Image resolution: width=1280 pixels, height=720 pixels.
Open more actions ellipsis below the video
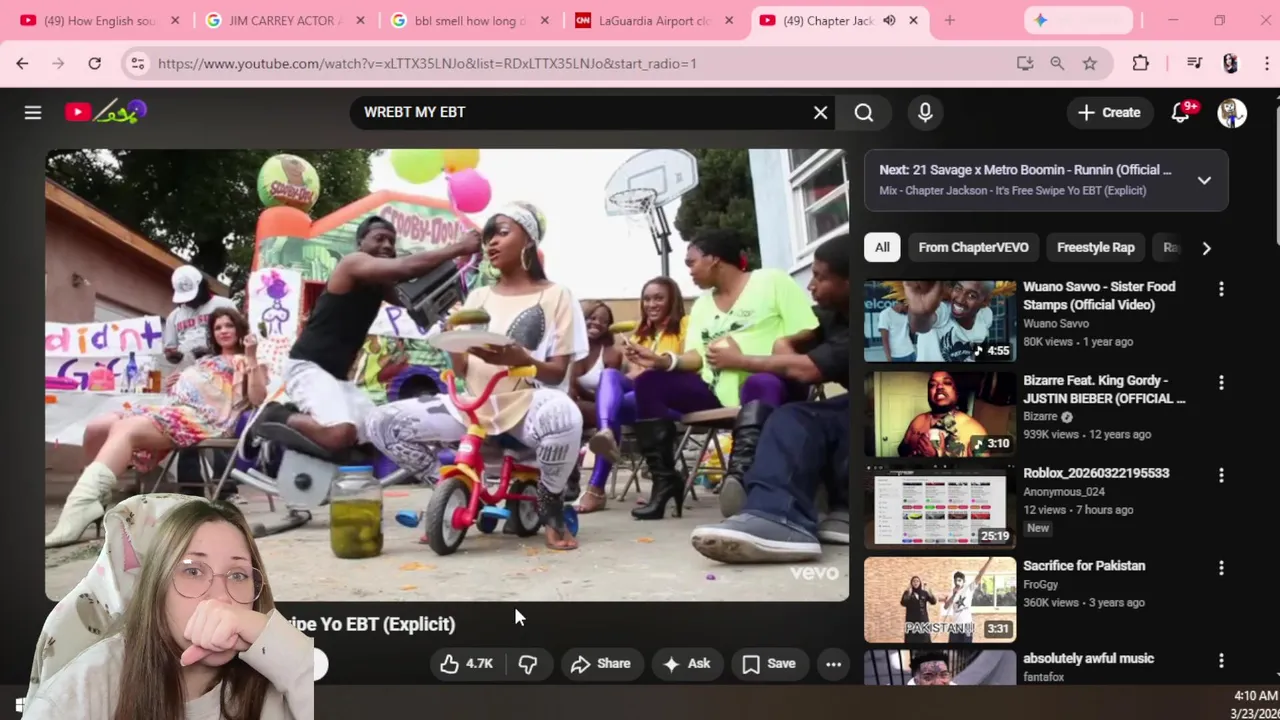833,664
